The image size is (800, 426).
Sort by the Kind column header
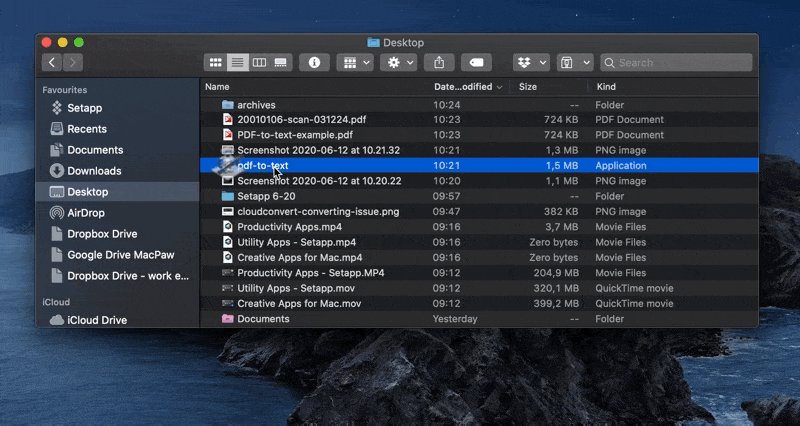tap(606, 87)
